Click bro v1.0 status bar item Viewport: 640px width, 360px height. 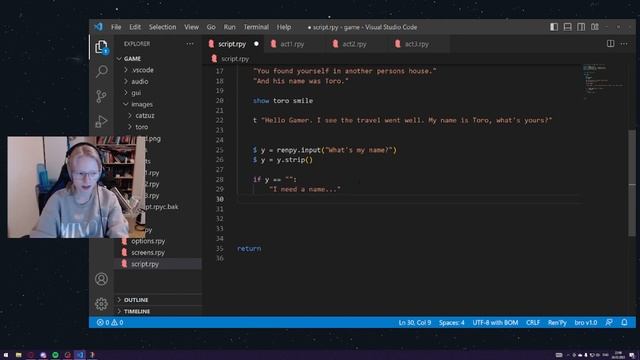tap(586, 322)
